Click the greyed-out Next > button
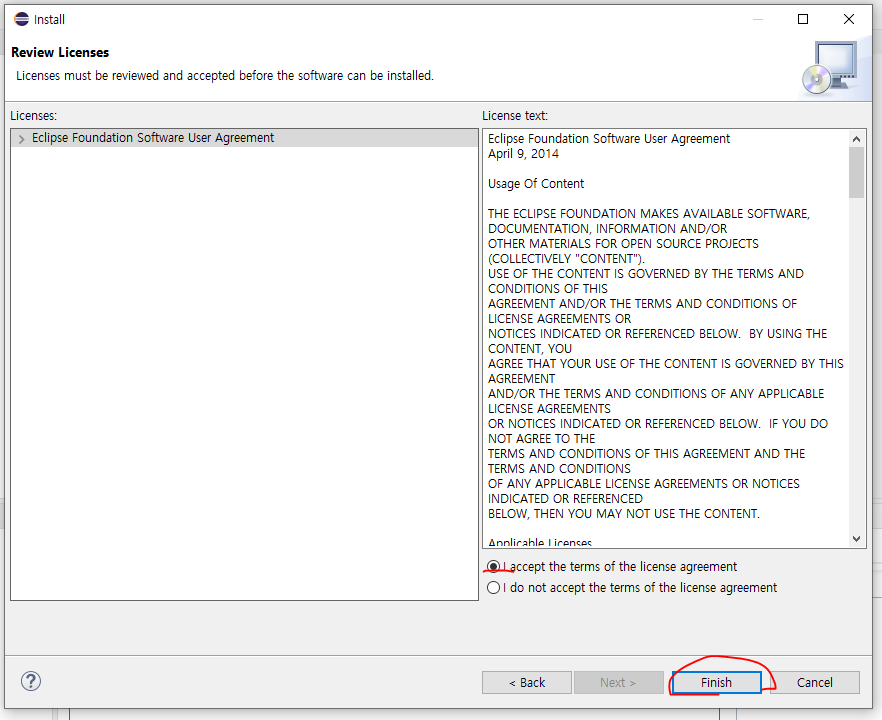Image resolution: width=882 pixels, height=720 pixels. pyautogui.click(x=618, y=682)
